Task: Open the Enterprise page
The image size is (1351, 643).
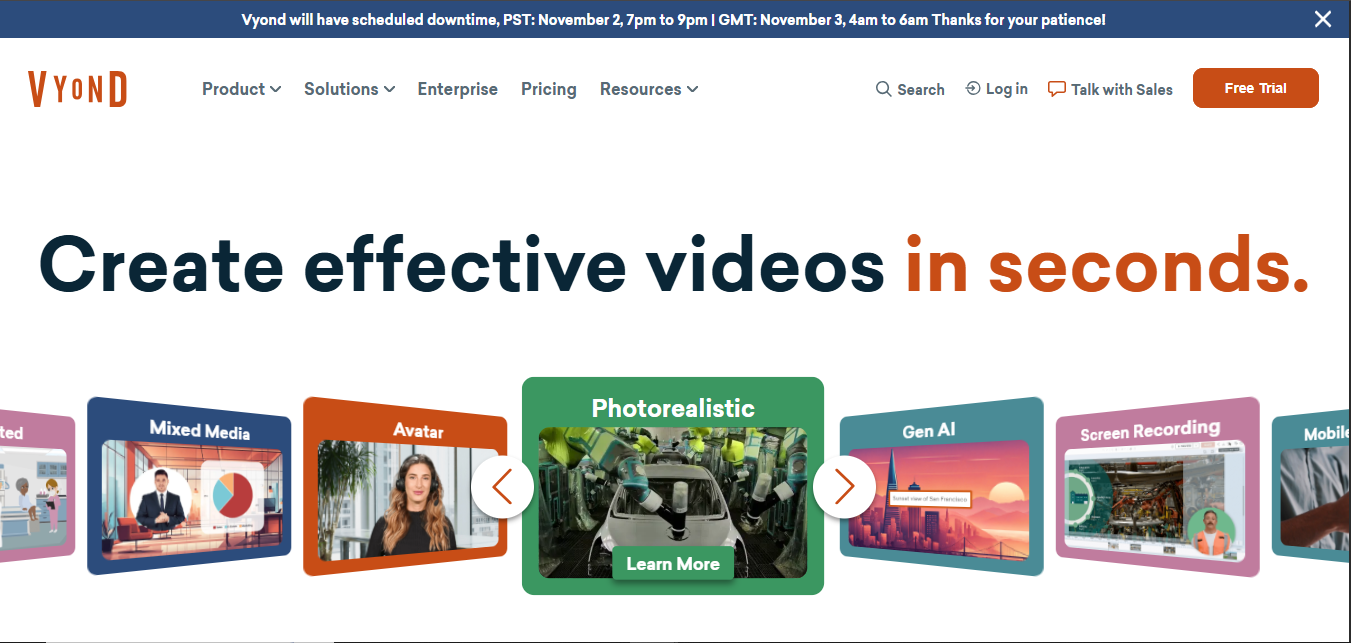Action: point(457,89)
